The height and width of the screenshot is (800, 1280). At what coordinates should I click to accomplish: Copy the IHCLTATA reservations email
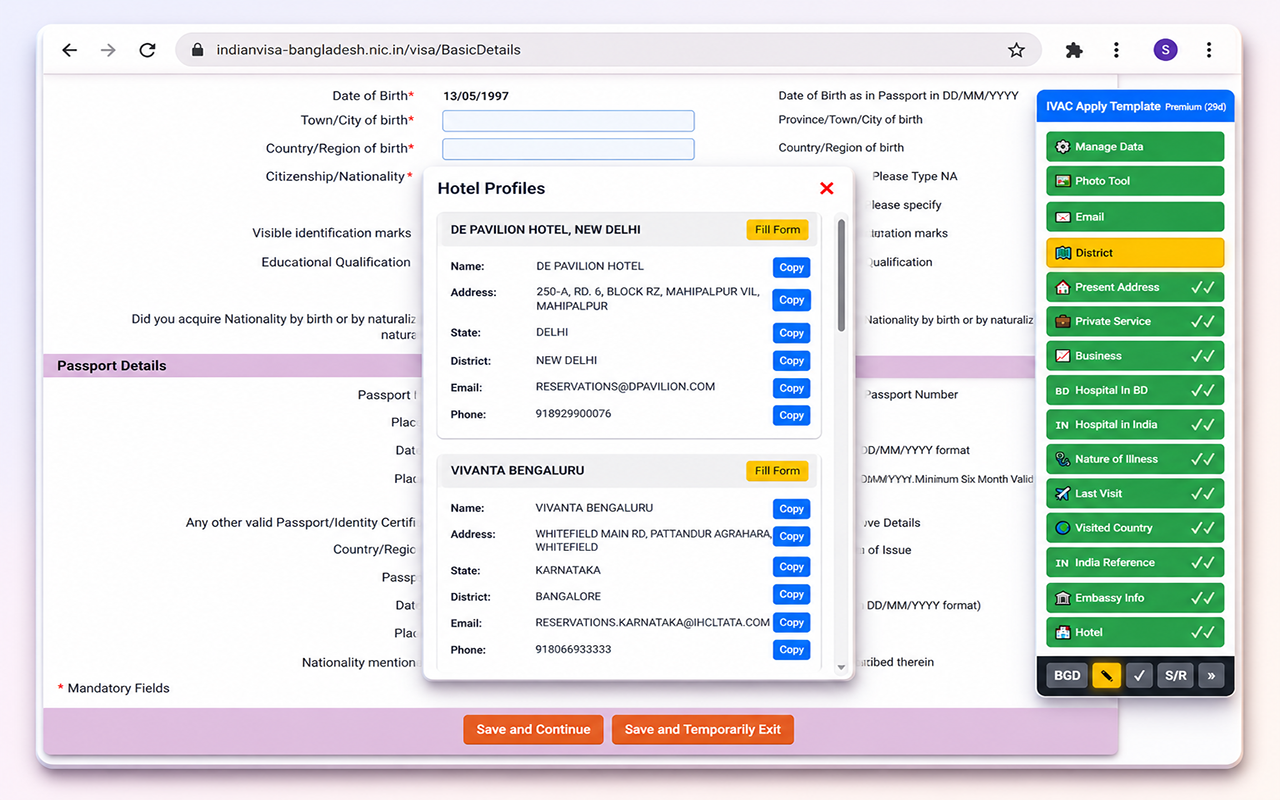coord(791,622)
